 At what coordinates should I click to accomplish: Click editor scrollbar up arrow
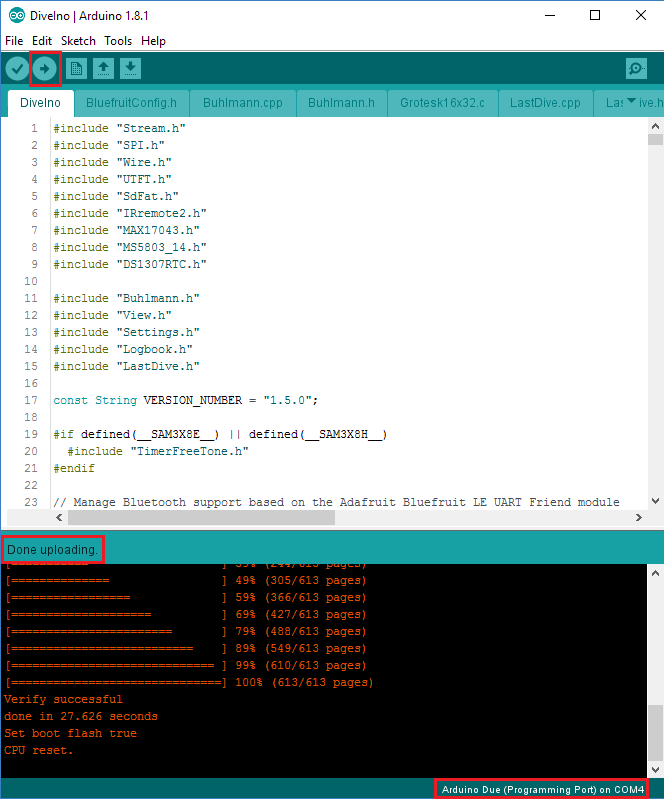point(655,126)
